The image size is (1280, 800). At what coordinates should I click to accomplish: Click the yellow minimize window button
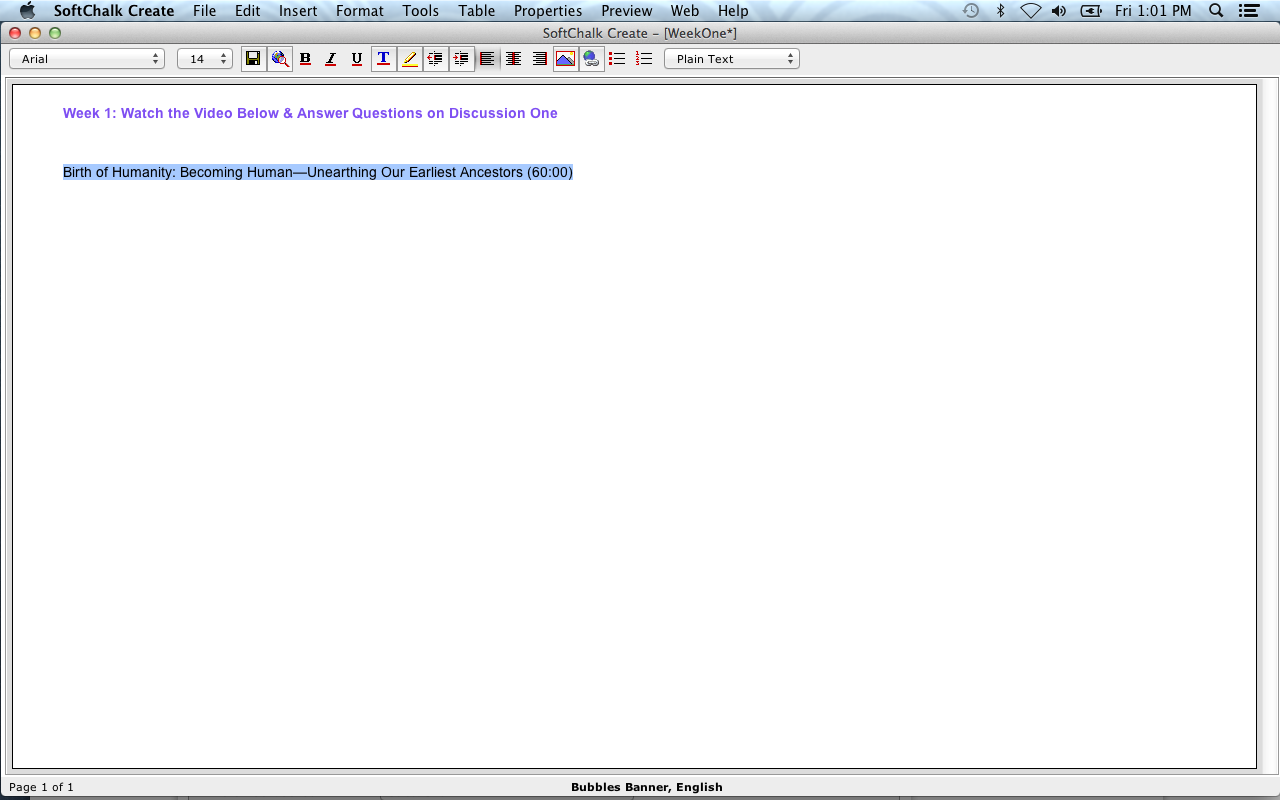pyautogui.click(x=35, y=33)
